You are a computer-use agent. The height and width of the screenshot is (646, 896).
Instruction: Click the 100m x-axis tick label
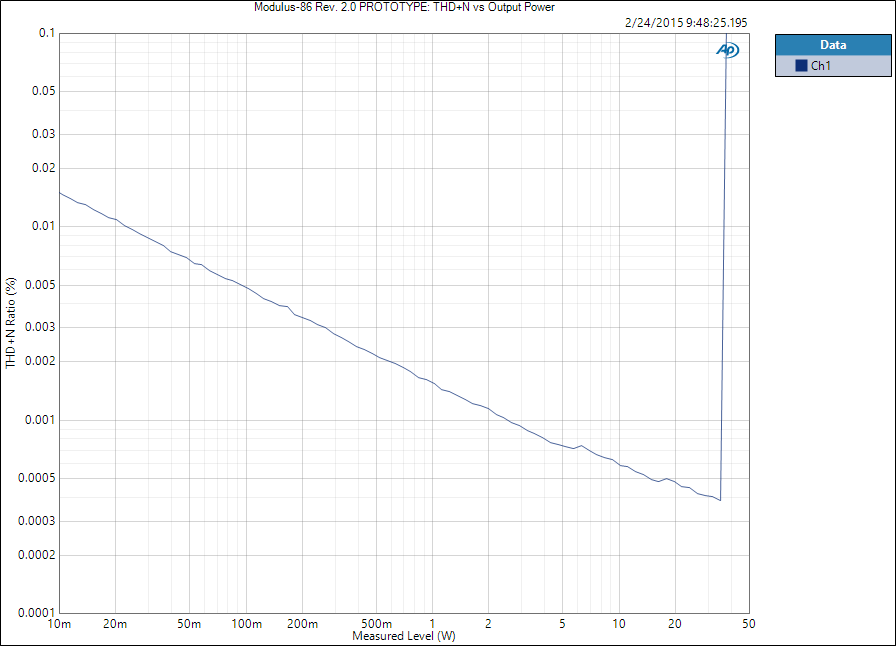click(246, 624)
